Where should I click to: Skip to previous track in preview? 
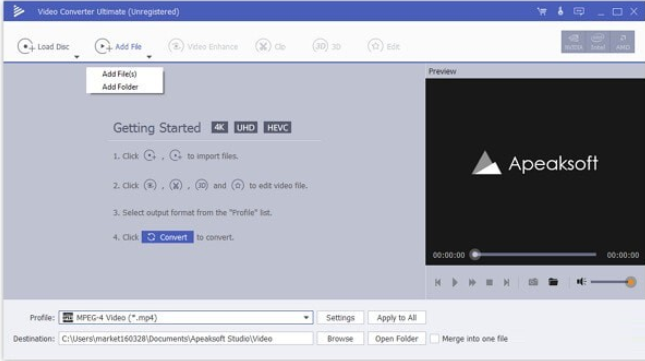point(438,282)
